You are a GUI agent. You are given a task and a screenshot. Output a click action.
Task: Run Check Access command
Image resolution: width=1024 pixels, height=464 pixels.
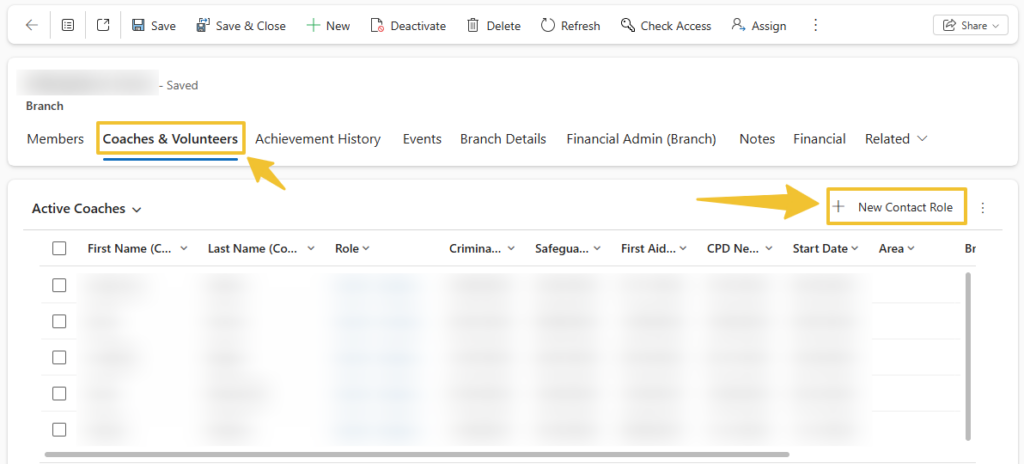(x=665, y=26)
